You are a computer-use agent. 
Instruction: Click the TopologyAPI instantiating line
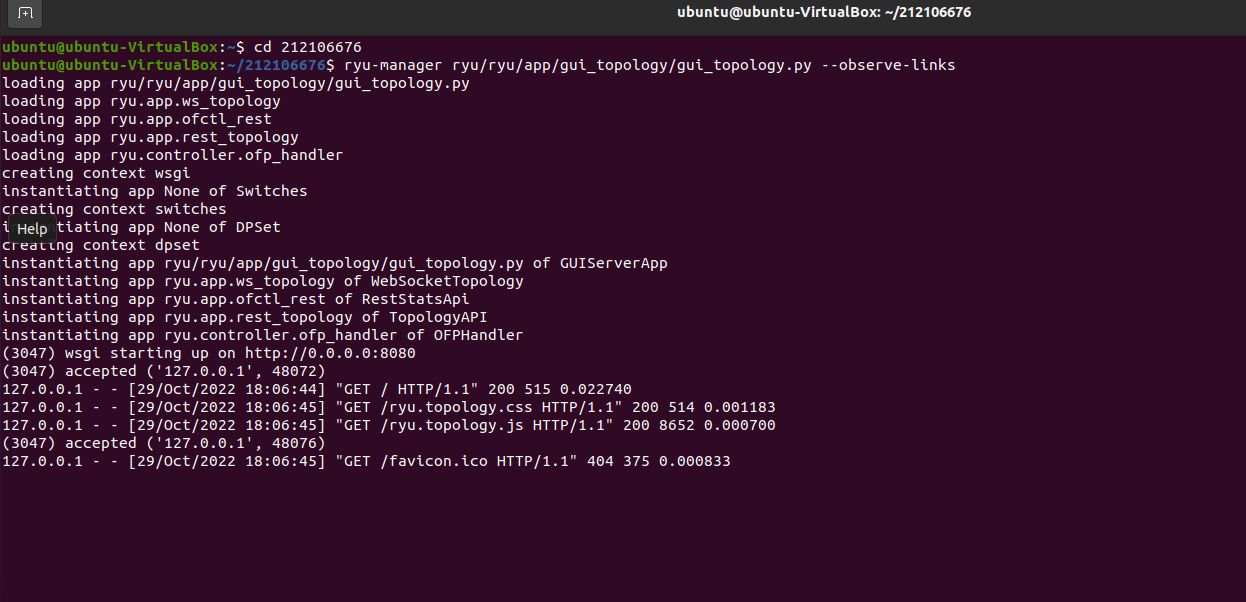tap(245, 317)
